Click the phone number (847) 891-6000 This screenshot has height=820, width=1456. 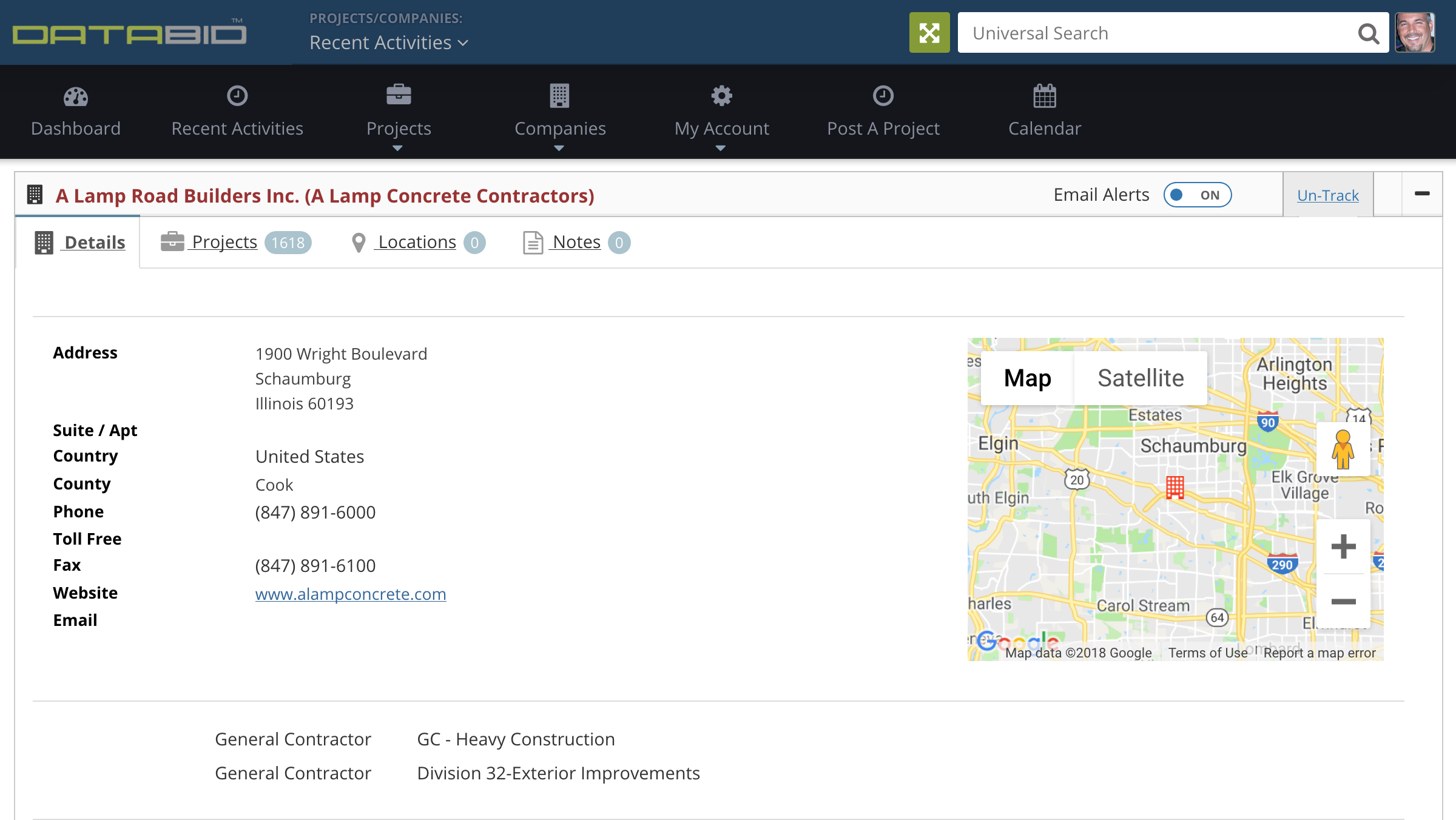click(315, 512)
